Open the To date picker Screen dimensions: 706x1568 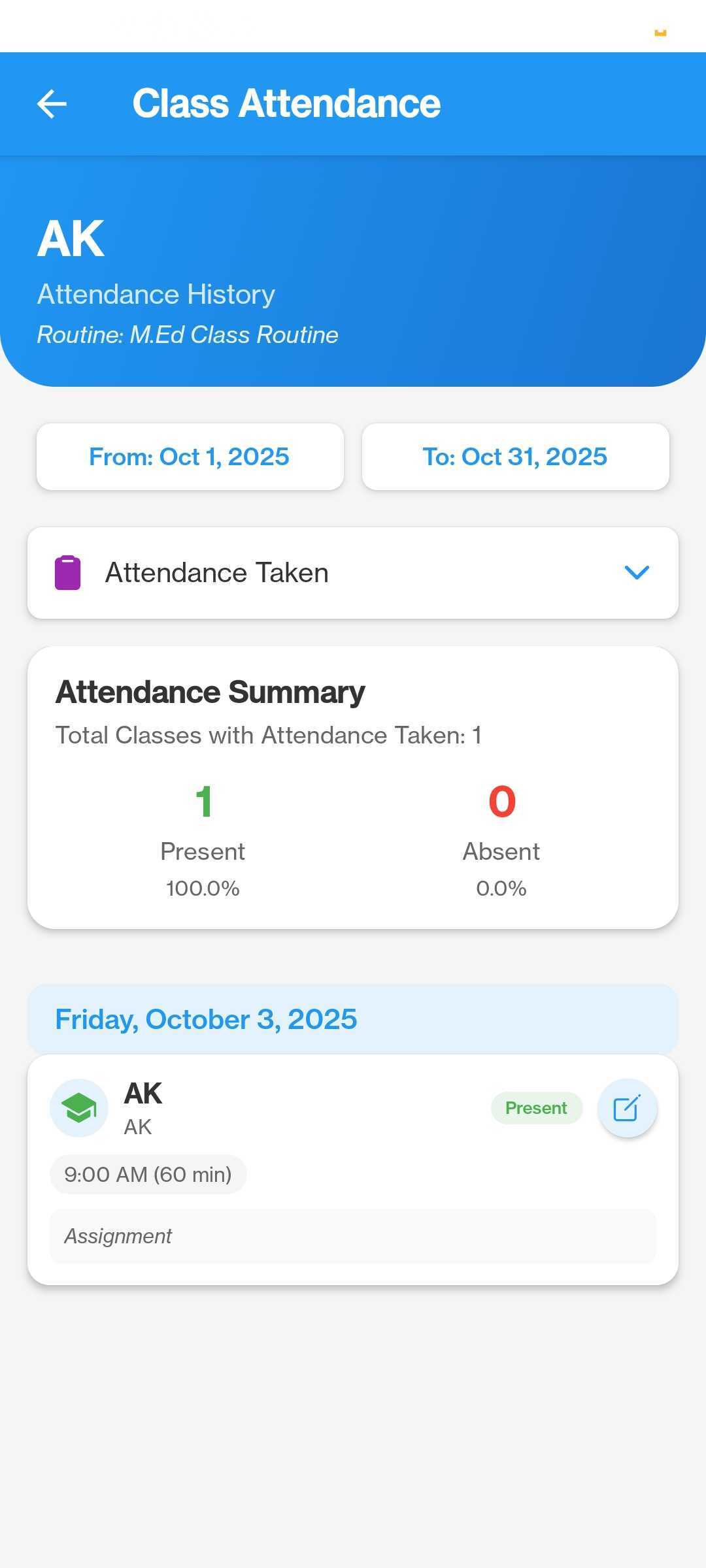click(515, 457)
